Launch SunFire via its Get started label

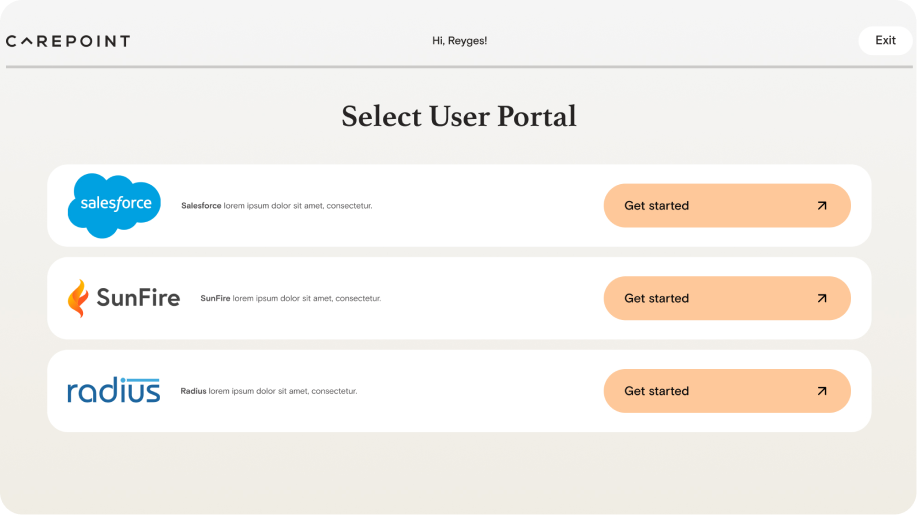(x=656, y=298)
